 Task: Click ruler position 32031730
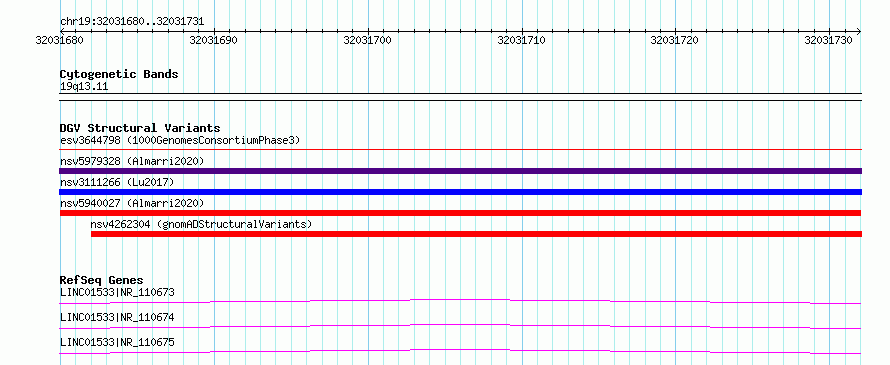pyautogui.click(x=828, y=40)
